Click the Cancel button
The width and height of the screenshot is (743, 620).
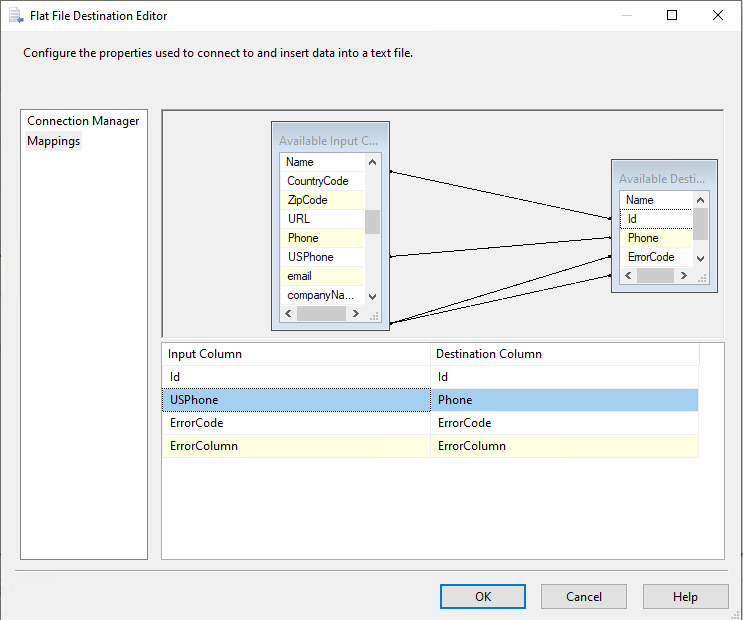[584, 597]
